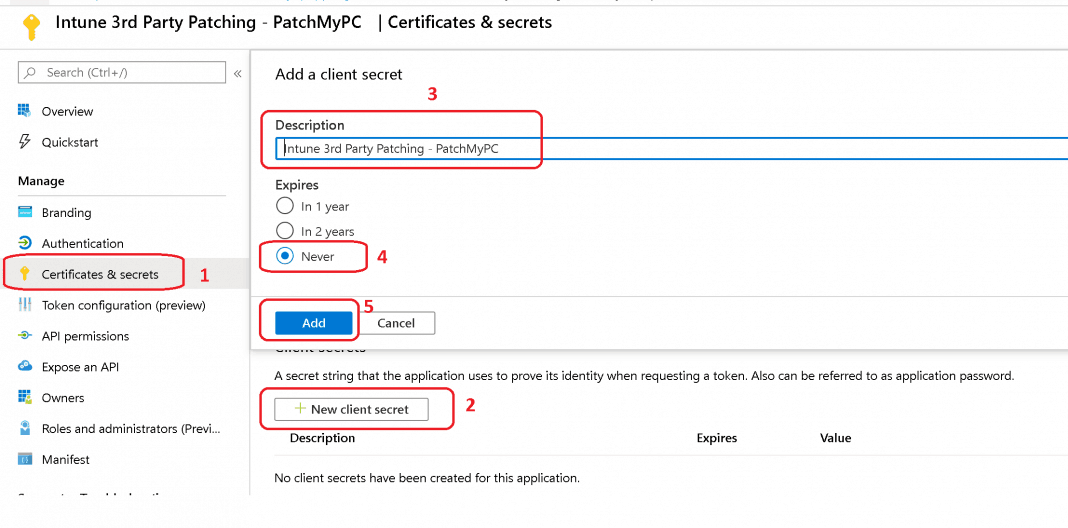Image resolution: width=1068 pixels, height=528 pixels.
Task: Click the Value column header
Action: click(x=836, y=437)
